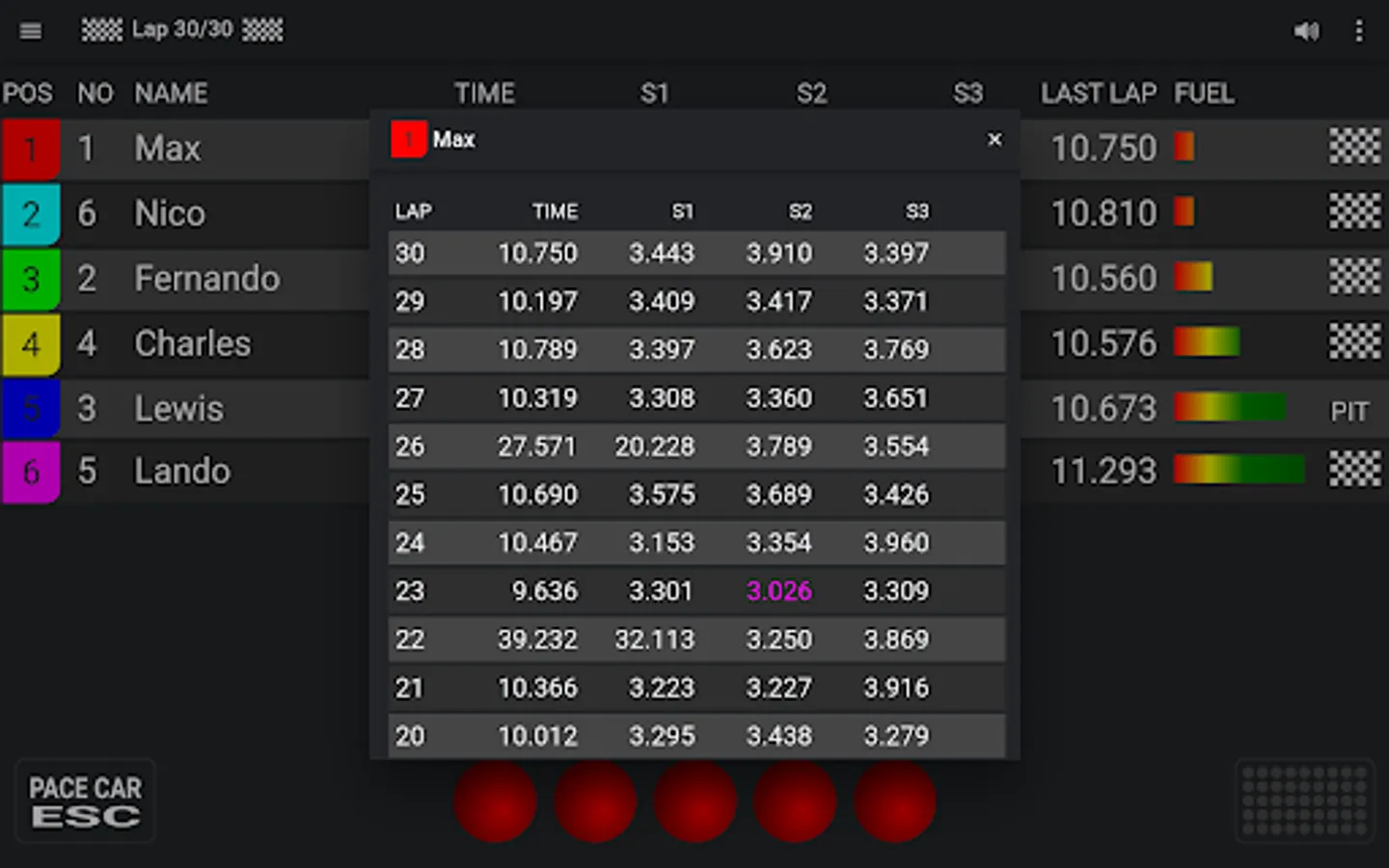Click the dotted grid icon bottom right
Screen dimensions: 1389x868
click(1305, 800)
